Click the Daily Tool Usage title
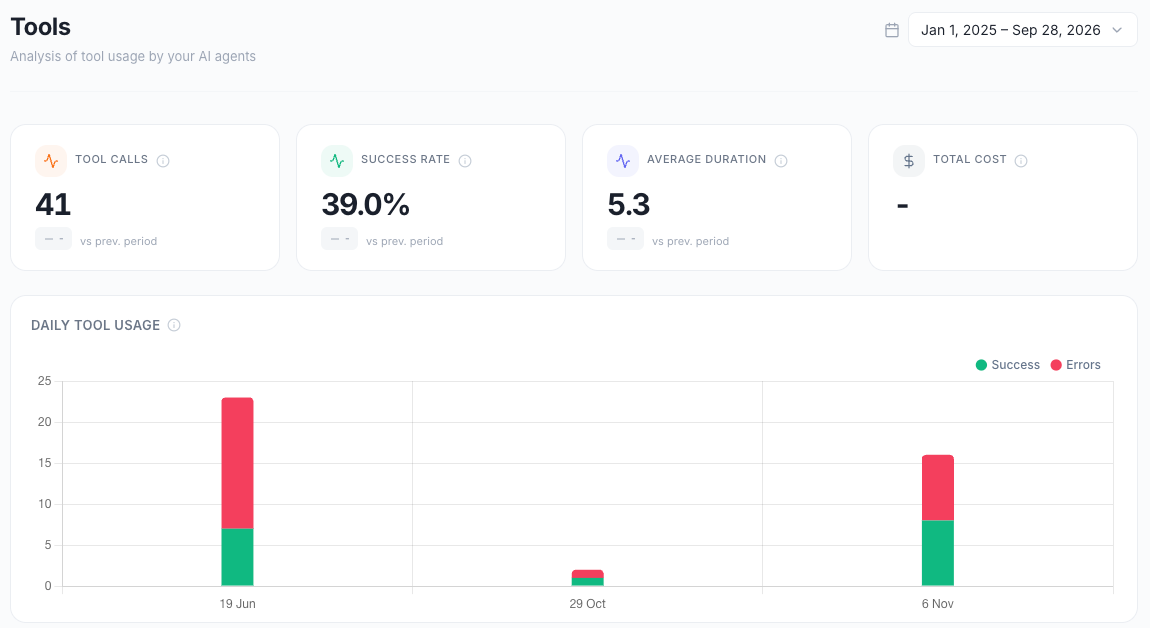The image size is (1150, 628). click(x=95, y=325)
